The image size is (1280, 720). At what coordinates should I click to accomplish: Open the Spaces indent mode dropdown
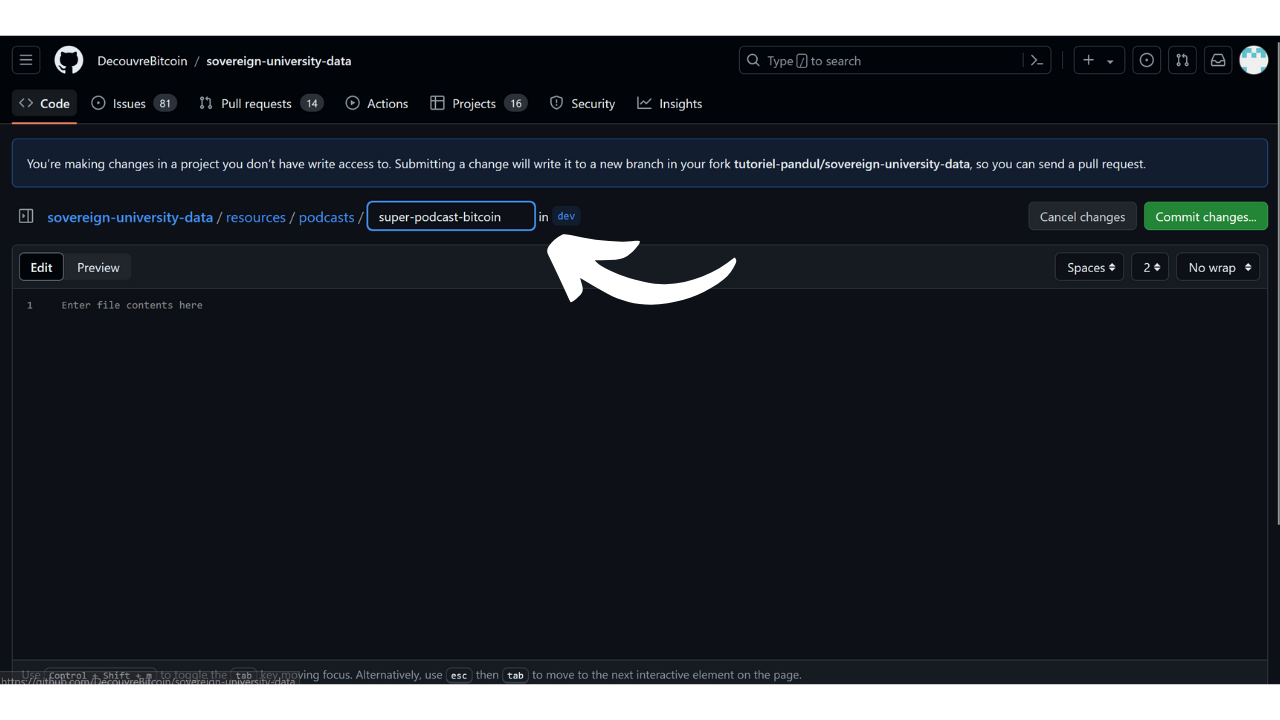point(1089,267)
